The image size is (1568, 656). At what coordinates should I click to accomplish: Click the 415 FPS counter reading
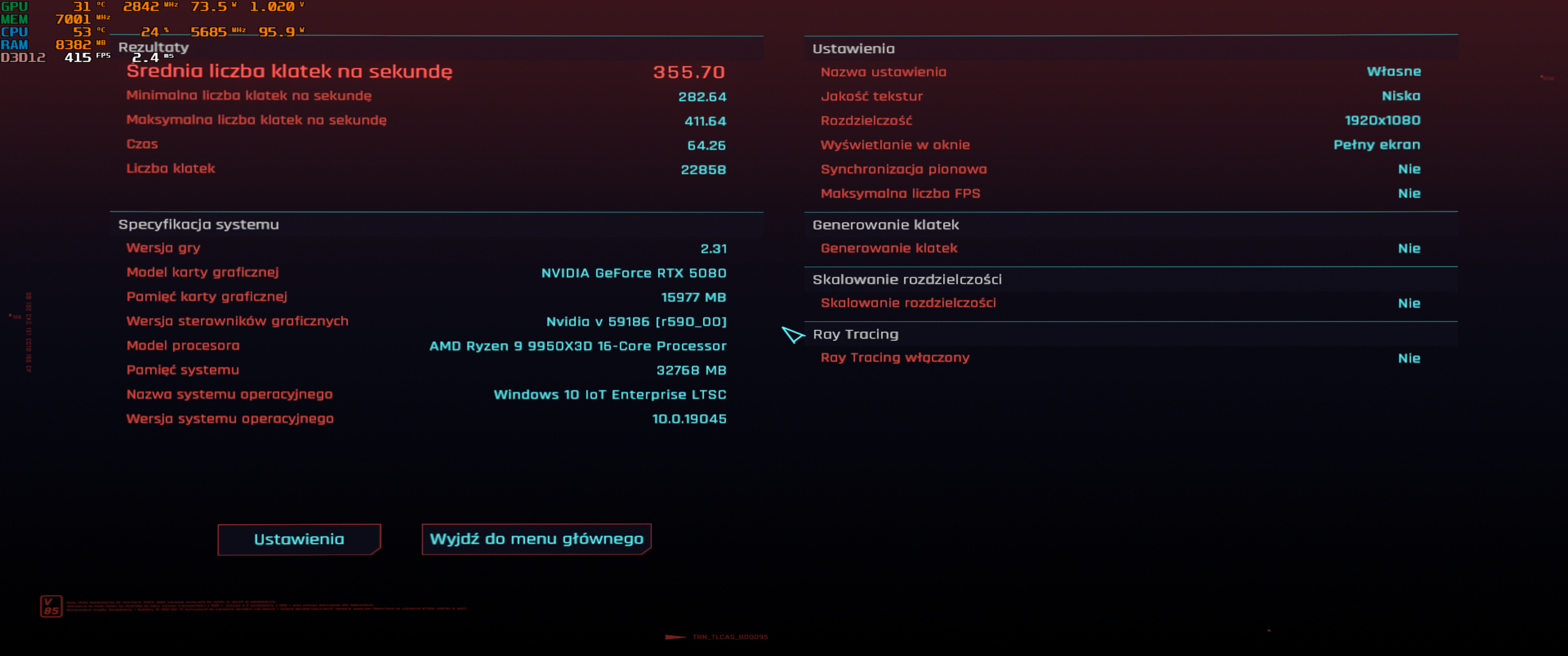tap(78, 58)
